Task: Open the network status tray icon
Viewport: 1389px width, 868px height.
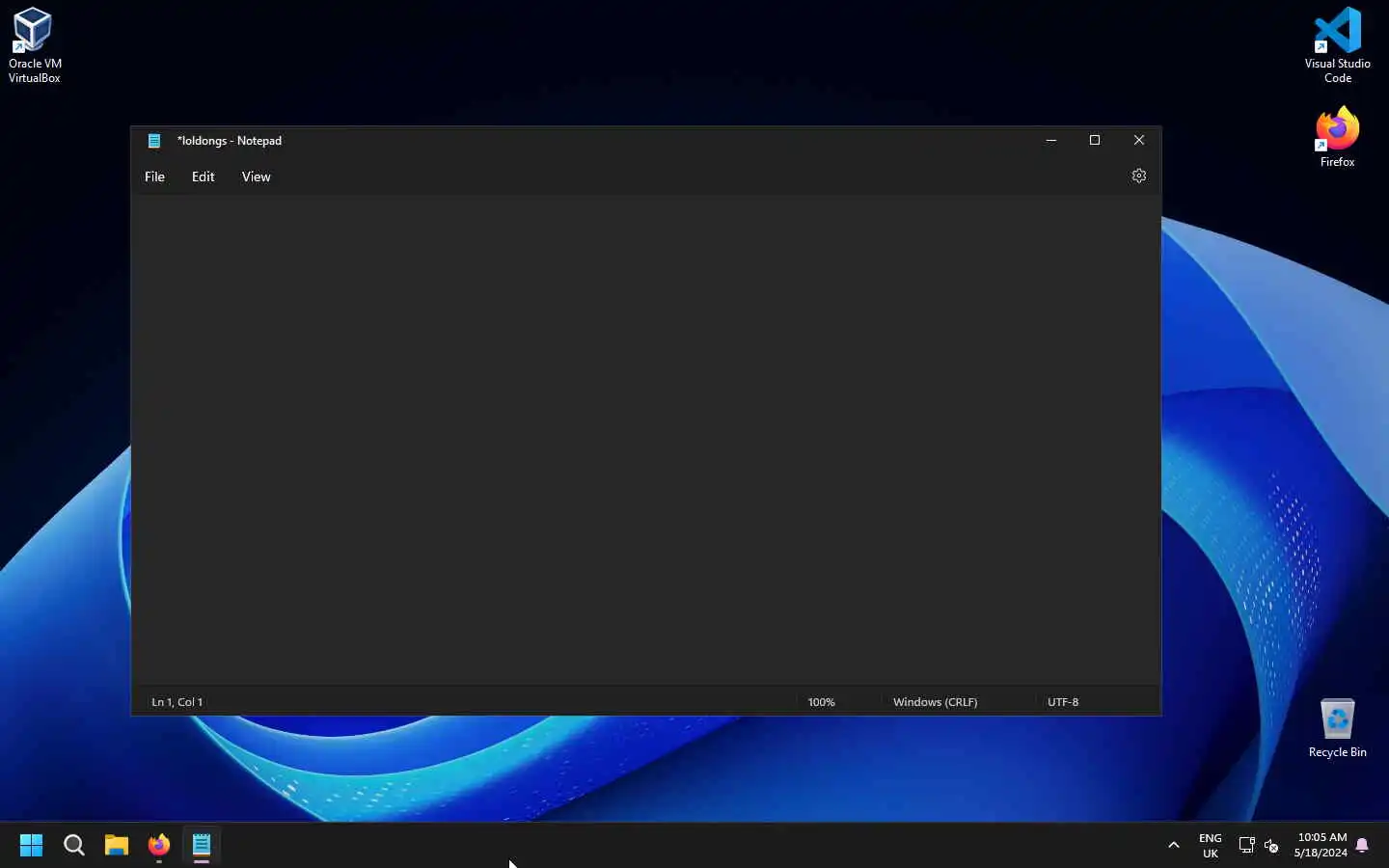Action: tap(1246, 846)
